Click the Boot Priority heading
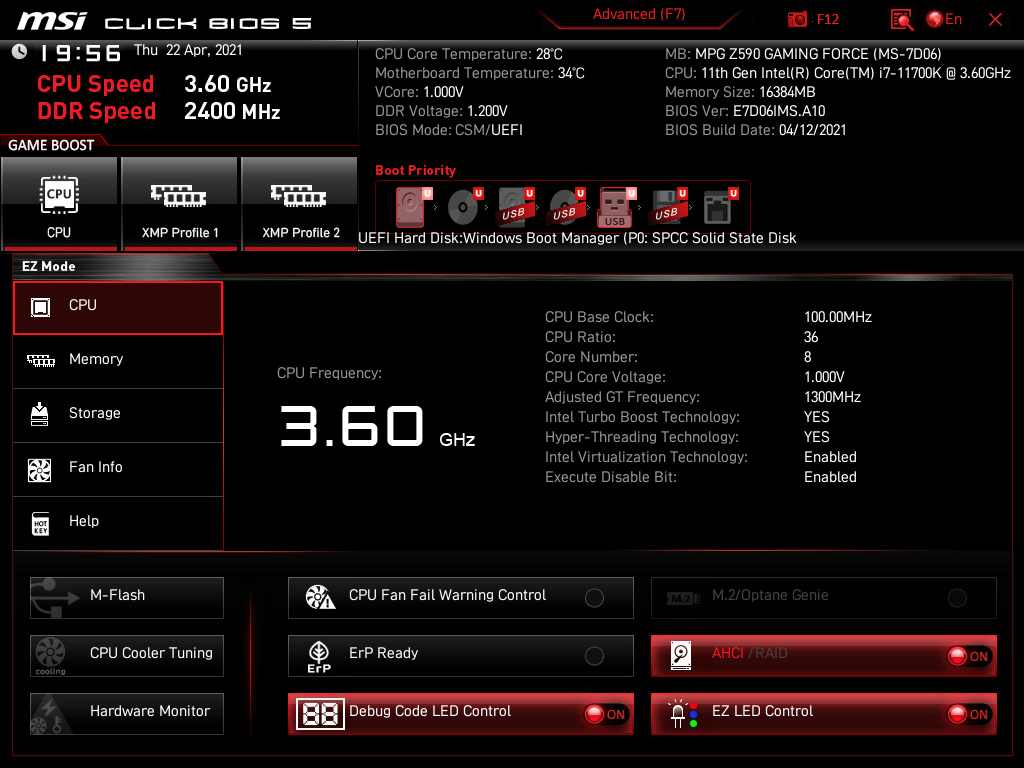1024x768 pixels. click(x=415, y=170)
